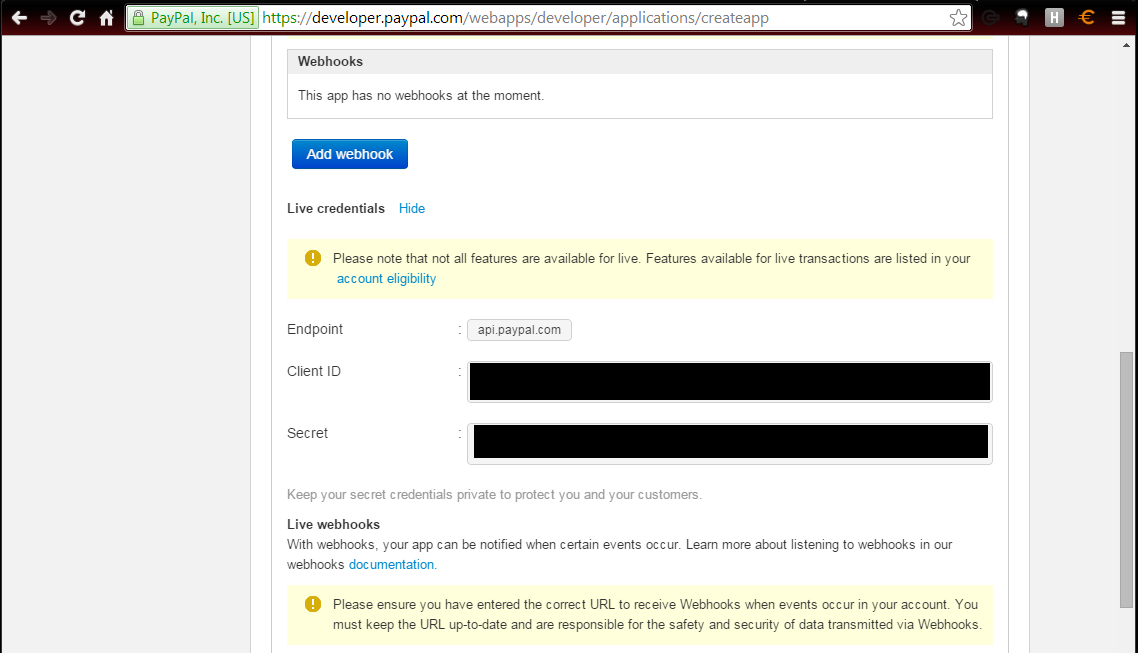Click the redacted Client ID field
The width and height of the screenshot is (1138, 653).
(729, 382)
